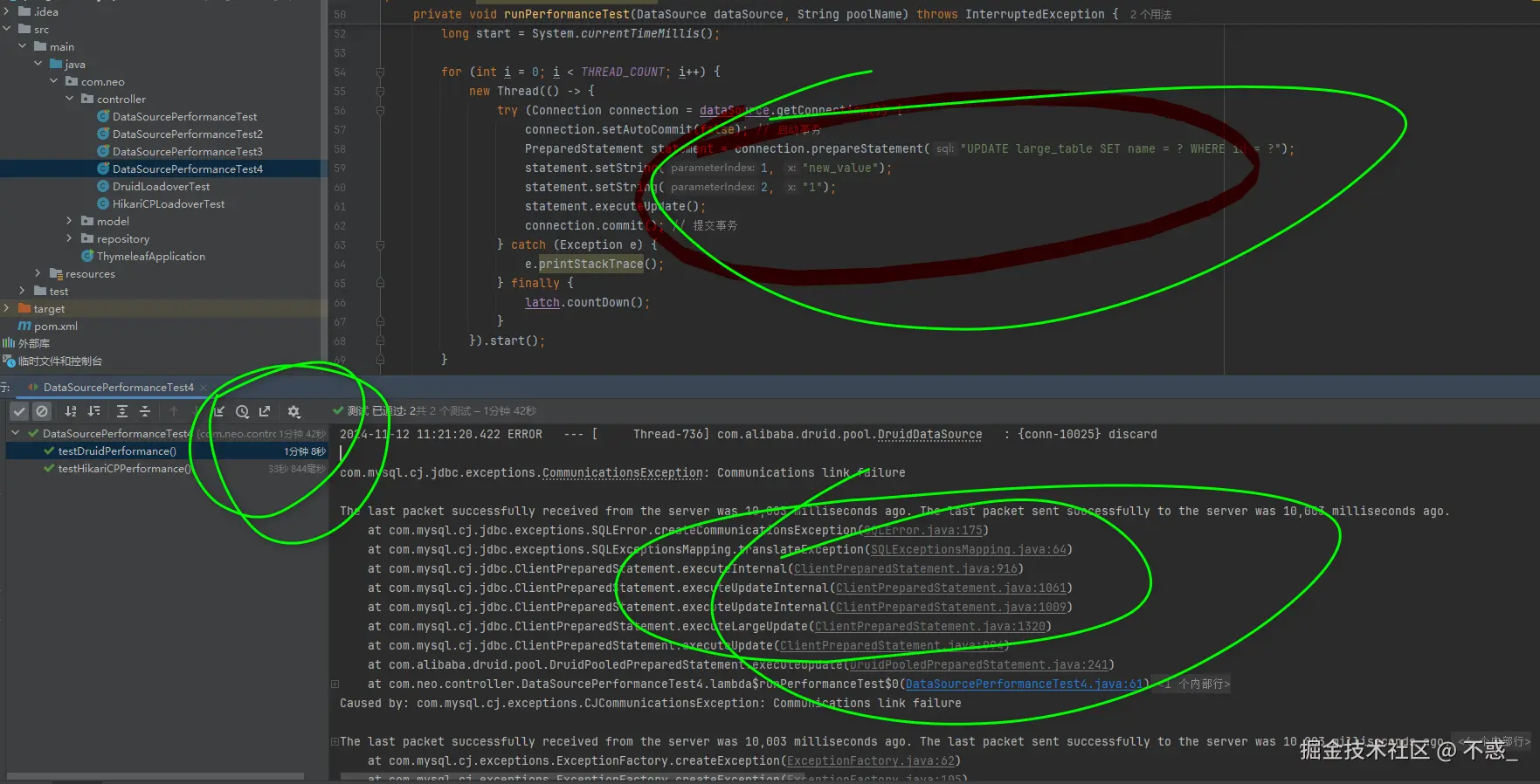Collapse the java folder
The image size is (1540, 784).
tap(38, 64)
